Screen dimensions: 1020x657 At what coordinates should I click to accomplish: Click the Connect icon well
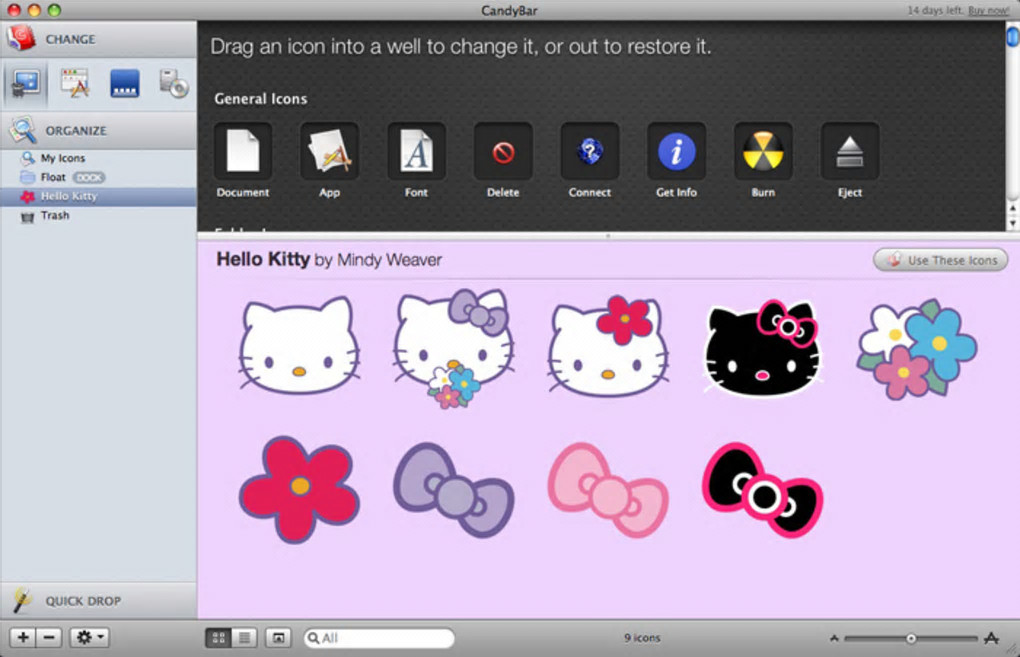pyautogui.click(x=589, y=151)
